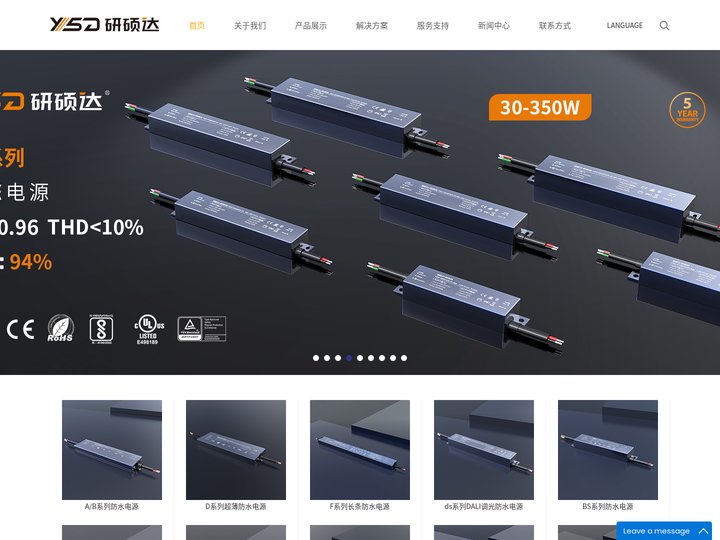Open the ds系列DALI调光防水电源 product thumbnail
Image resolution: width=720 pixels, height=540 pixels.
click(x=484, y=450)
